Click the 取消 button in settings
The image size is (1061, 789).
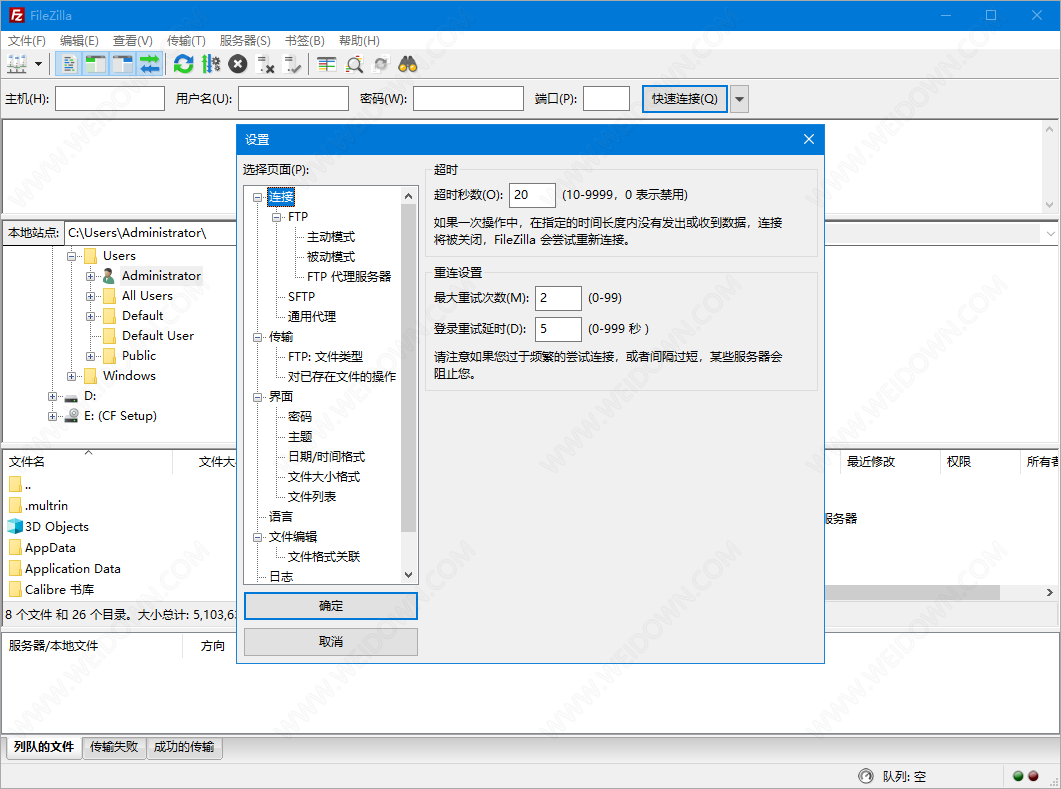tap(331, 641)
